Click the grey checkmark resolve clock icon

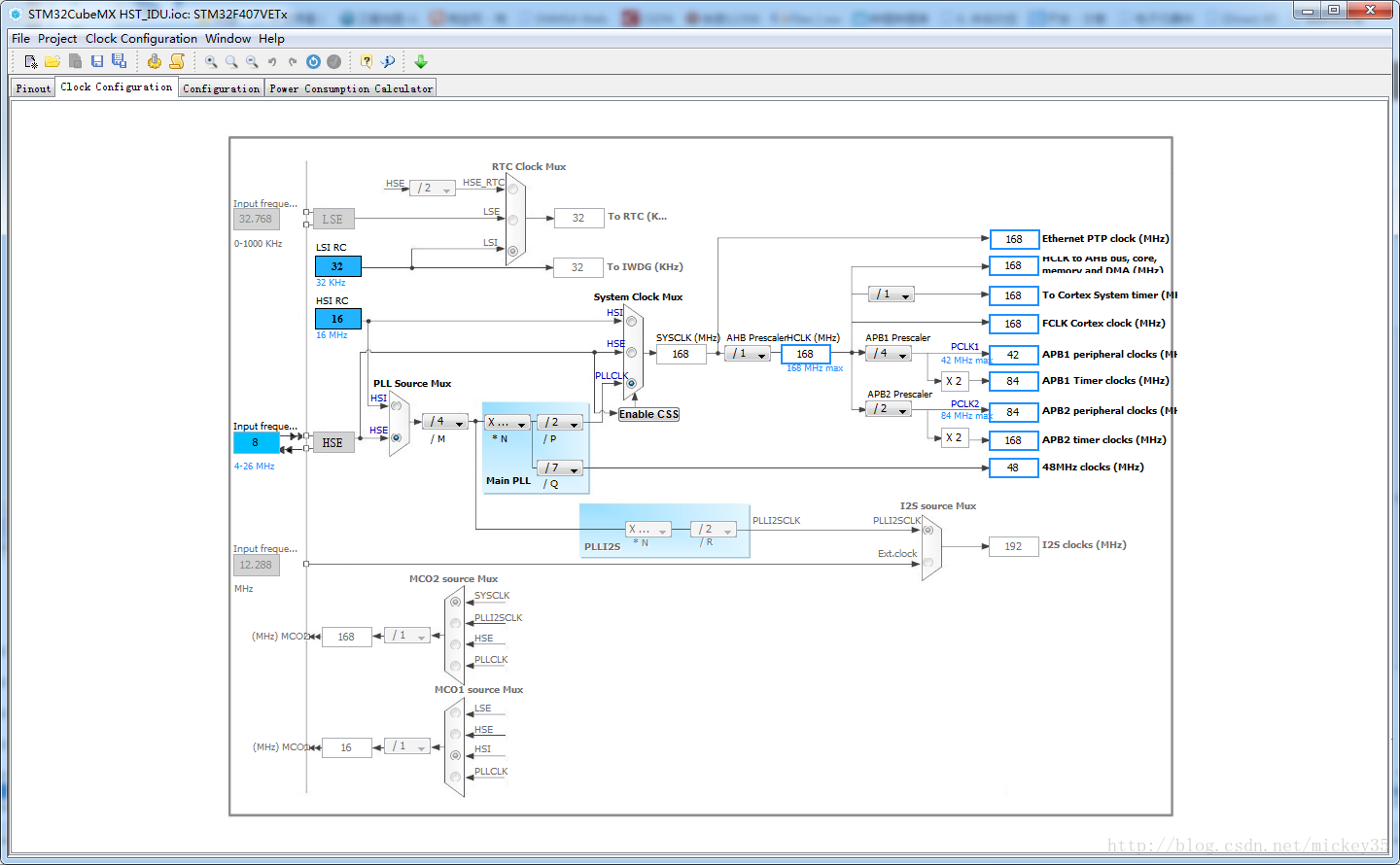334,61
